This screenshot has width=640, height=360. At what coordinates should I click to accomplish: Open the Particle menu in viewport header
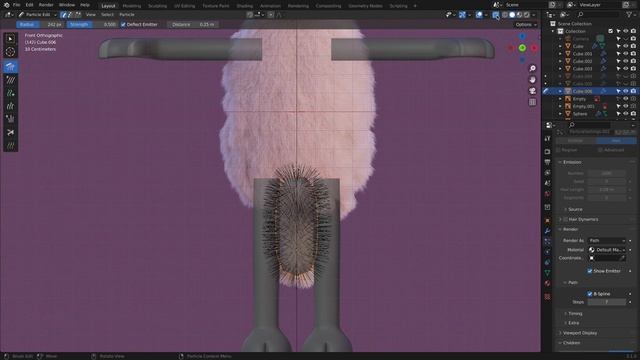click(127, 15)
